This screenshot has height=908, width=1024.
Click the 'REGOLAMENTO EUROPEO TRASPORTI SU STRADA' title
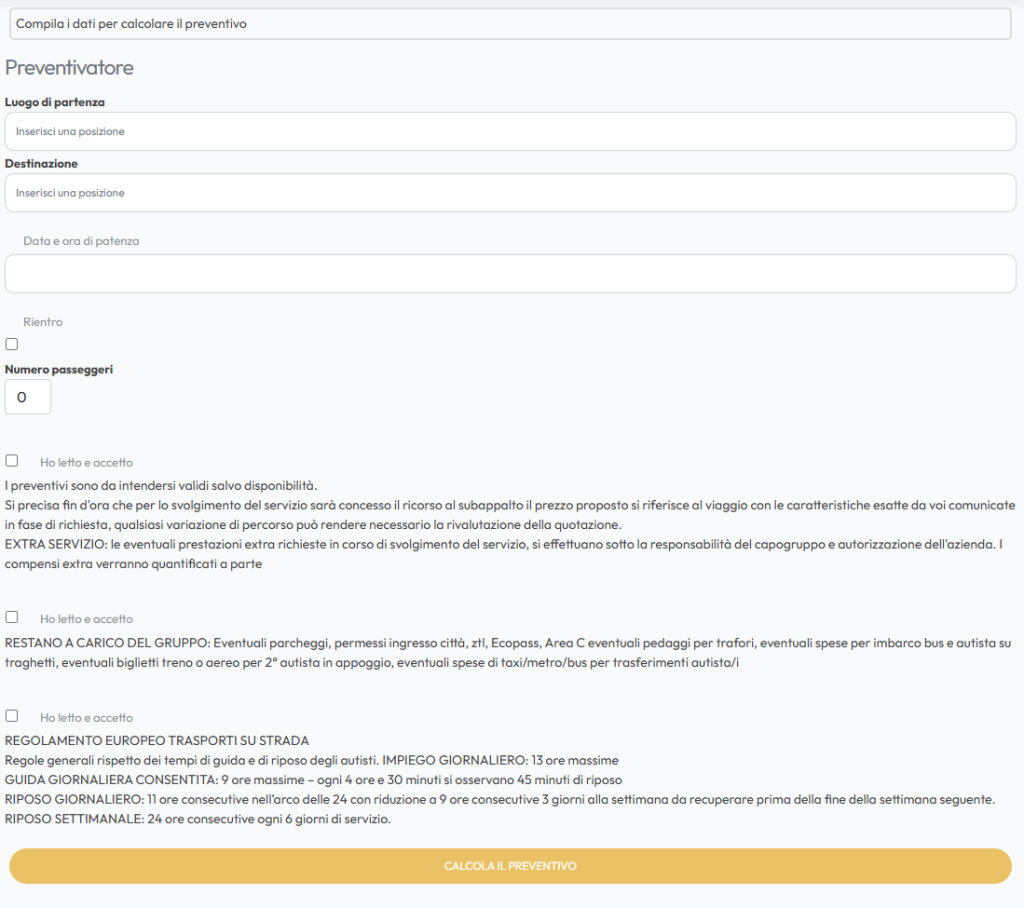pos(157,741)
